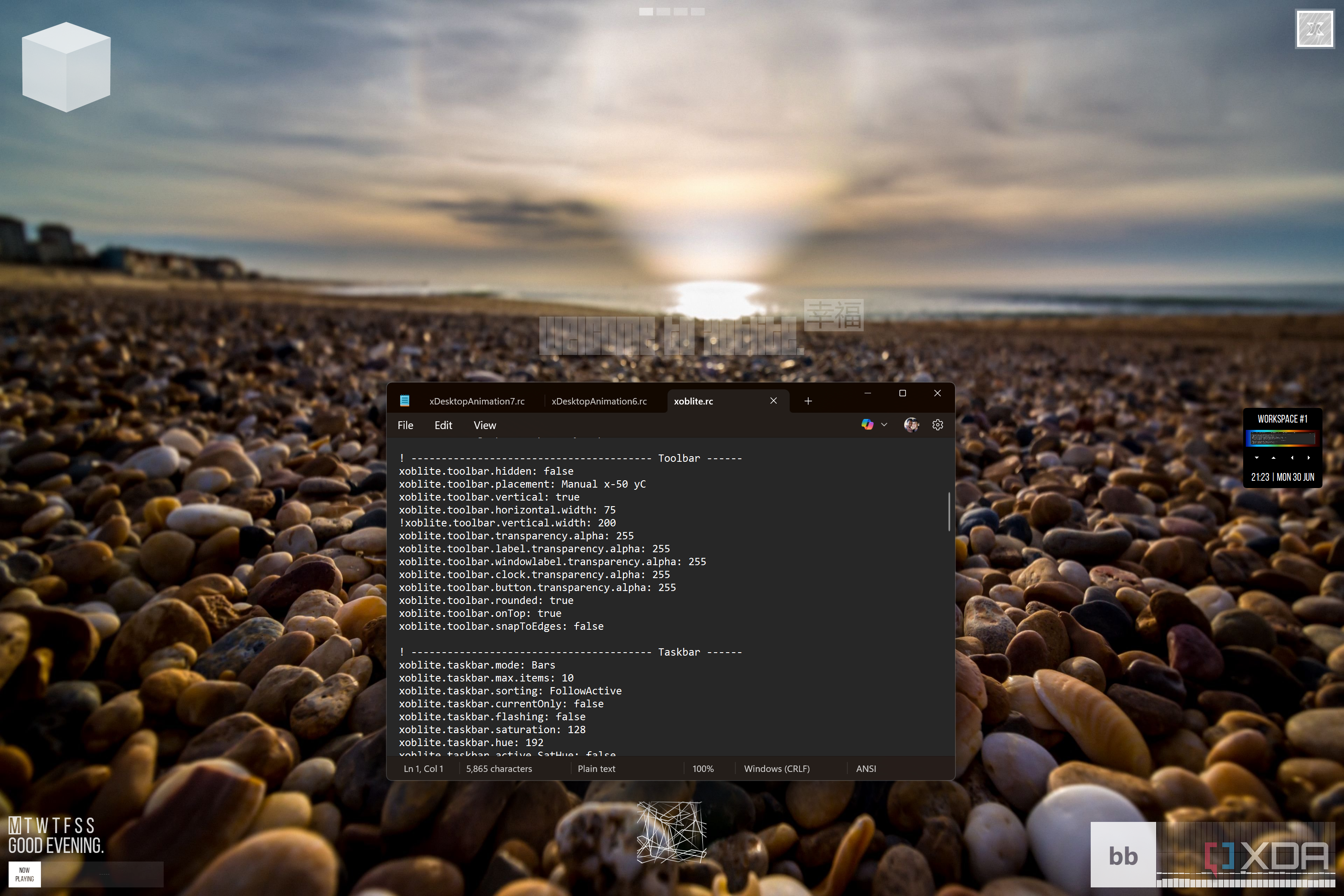
Task: Click the wireframe mesh icon below Notepad
Action: [672, 832]
